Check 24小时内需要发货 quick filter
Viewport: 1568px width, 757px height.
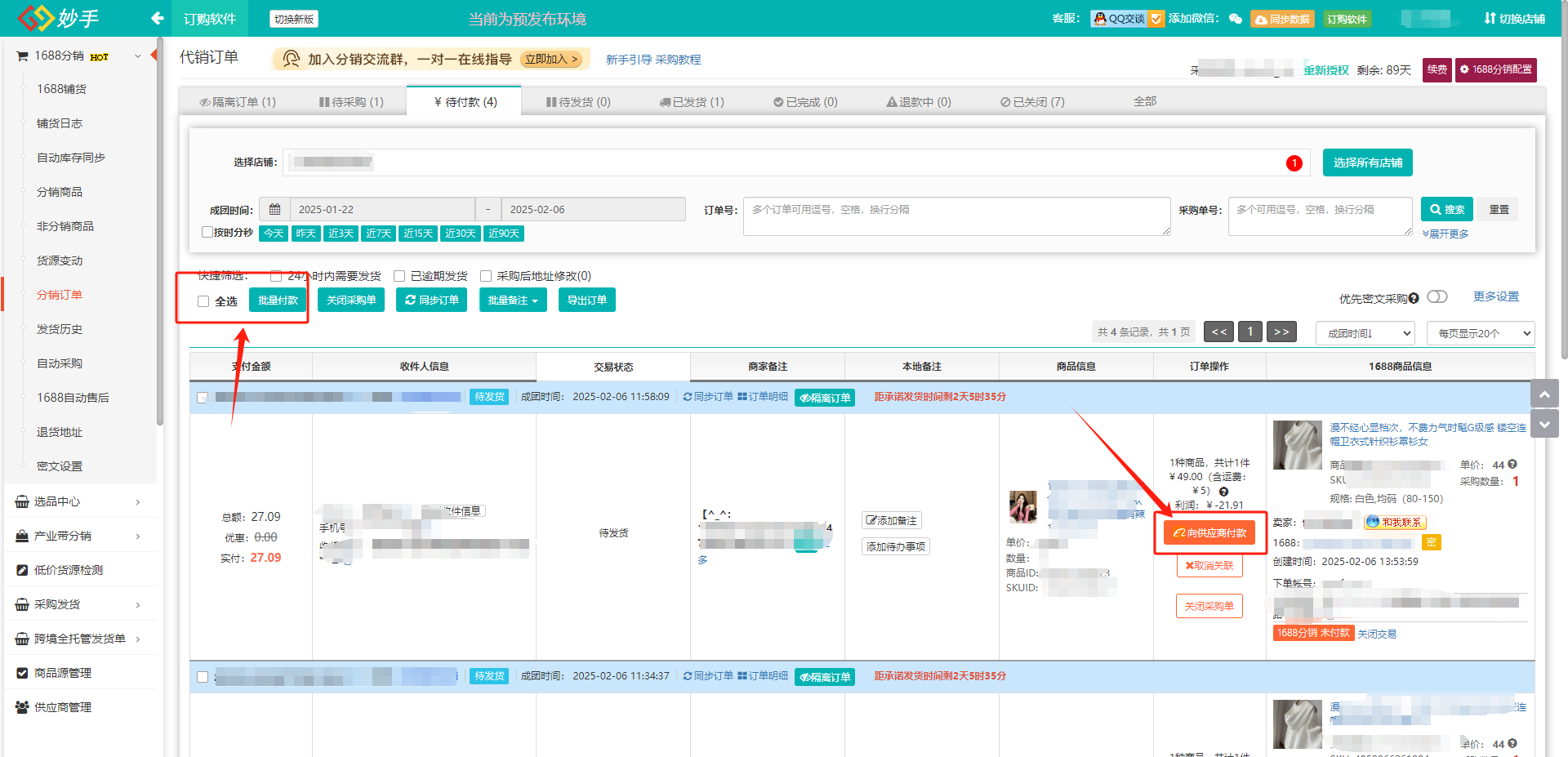point(276,276)
